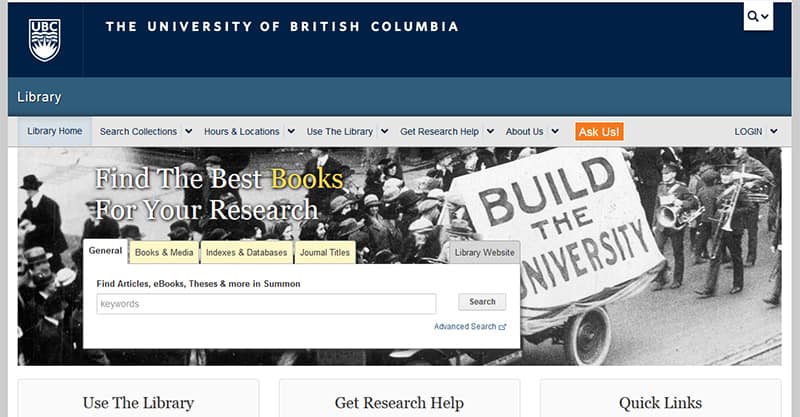Focus the keywords search input field
Image resolution: width=800 pixels, height=417 pixels.
[266, 304]
